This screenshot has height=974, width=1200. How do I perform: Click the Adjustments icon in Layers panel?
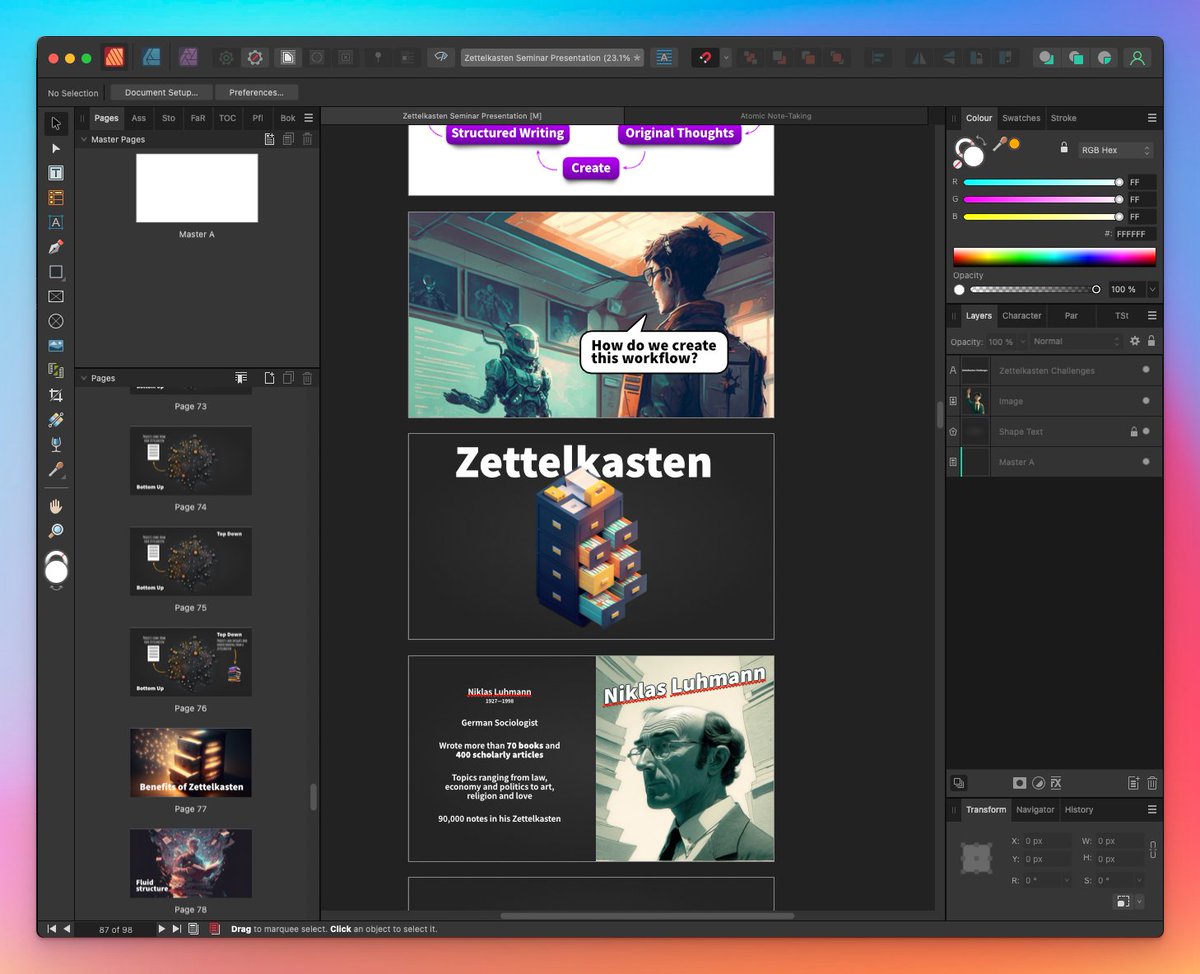click(x=1037, y=783)
